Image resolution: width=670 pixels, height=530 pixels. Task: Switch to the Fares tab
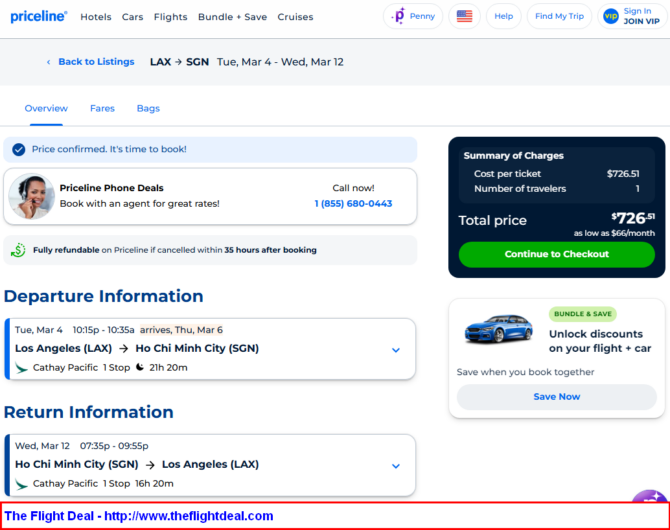point(102,108)
